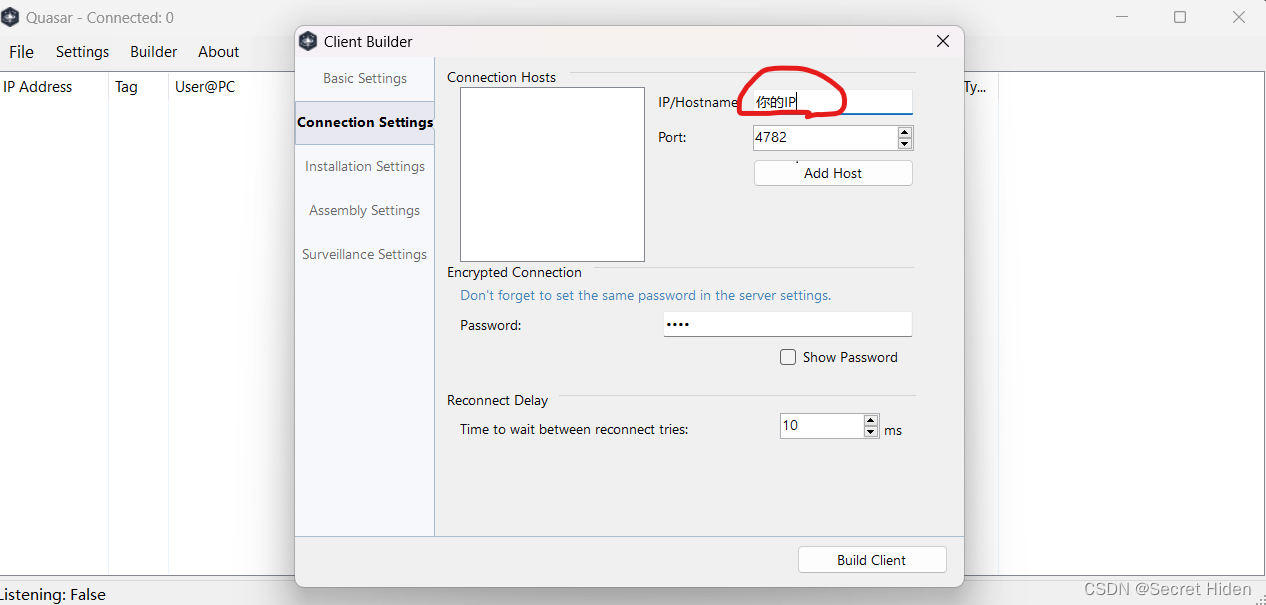
Task: Click the Add Host button
Action: [x=833, y=173]
